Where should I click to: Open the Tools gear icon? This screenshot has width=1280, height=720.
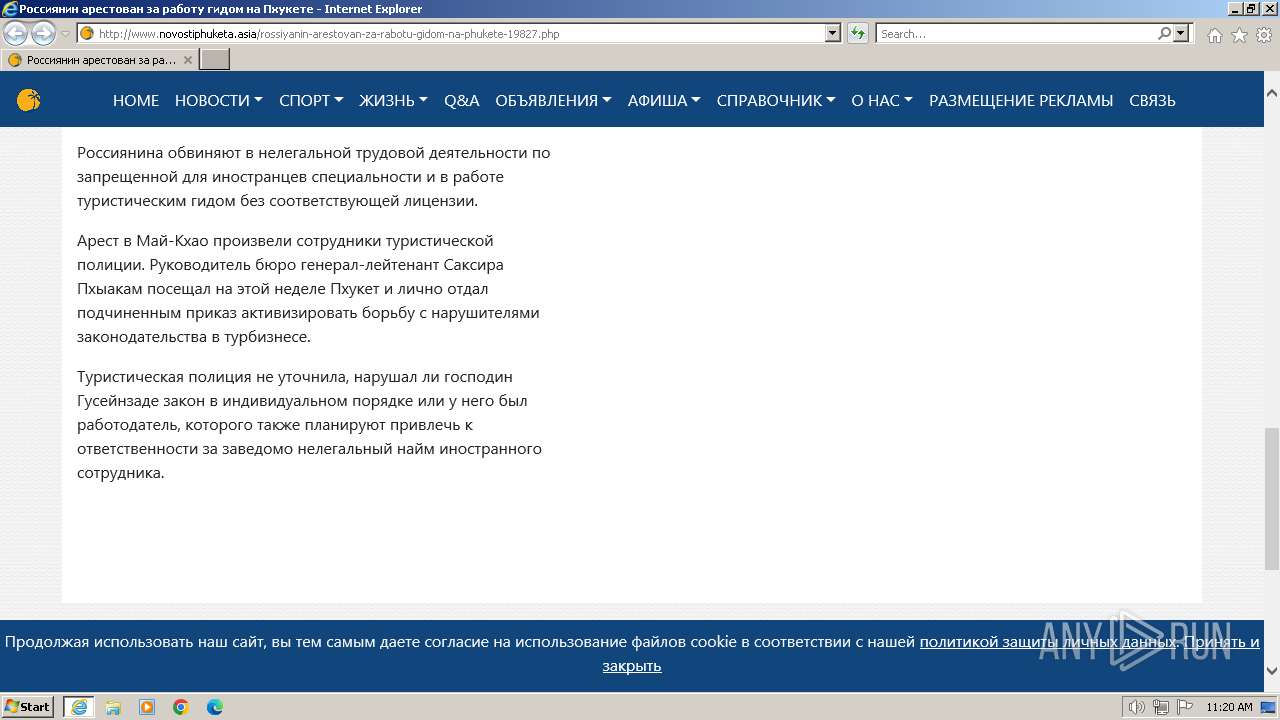1263,35
